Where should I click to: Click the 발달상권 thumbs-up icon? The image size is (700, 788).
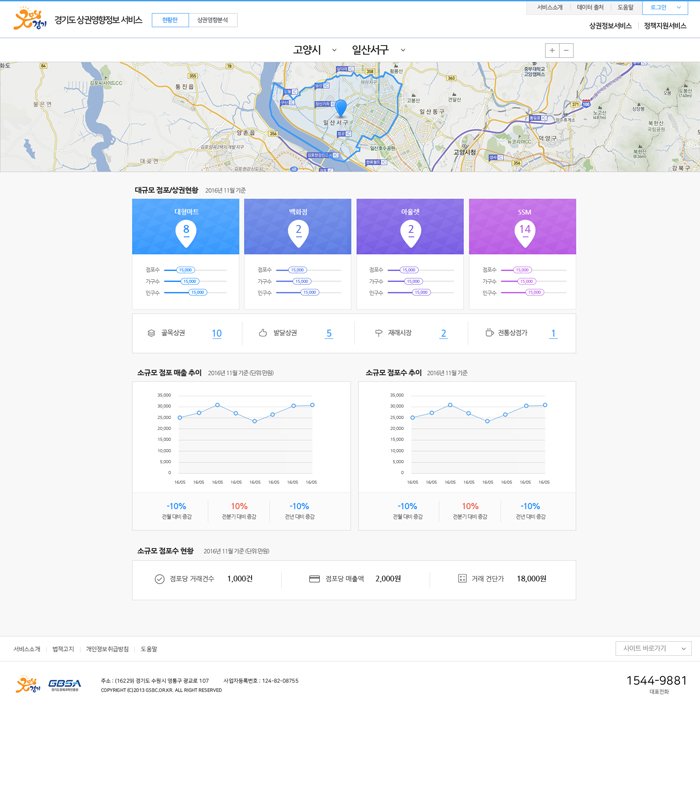(263, 333)
